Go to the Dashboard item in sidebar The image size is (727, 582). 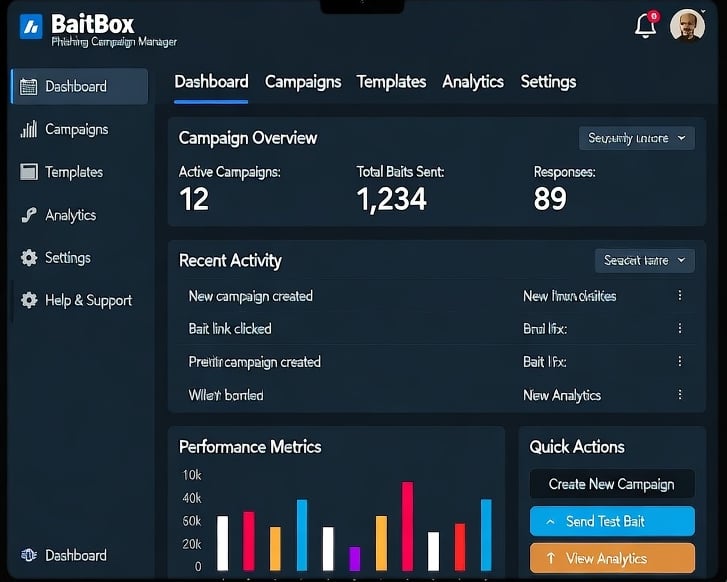pyautogui.click(x=80, y=86)
